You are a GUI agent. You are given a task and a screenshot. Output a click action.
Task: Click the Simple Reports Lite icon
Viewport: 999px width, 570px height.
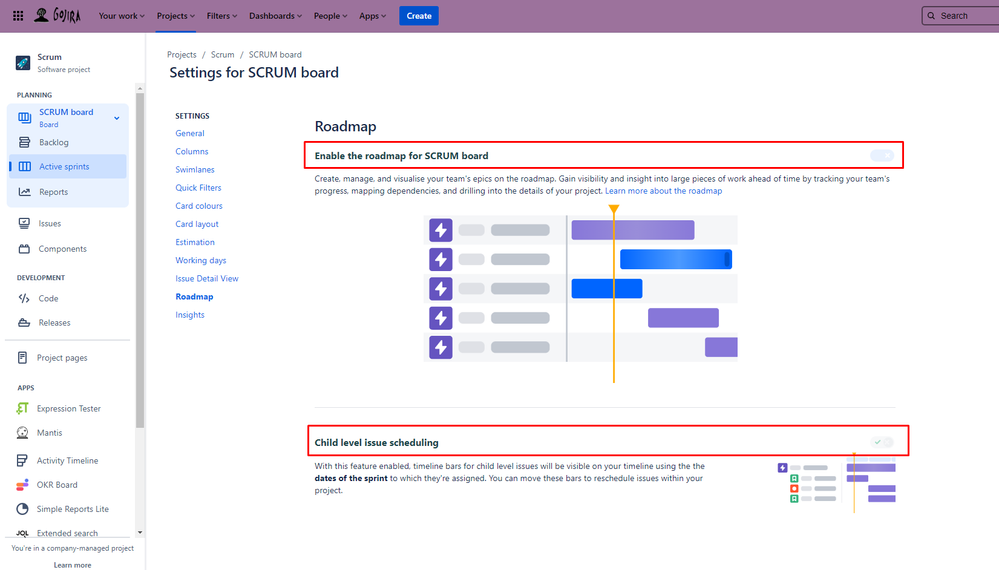point(22,509)
